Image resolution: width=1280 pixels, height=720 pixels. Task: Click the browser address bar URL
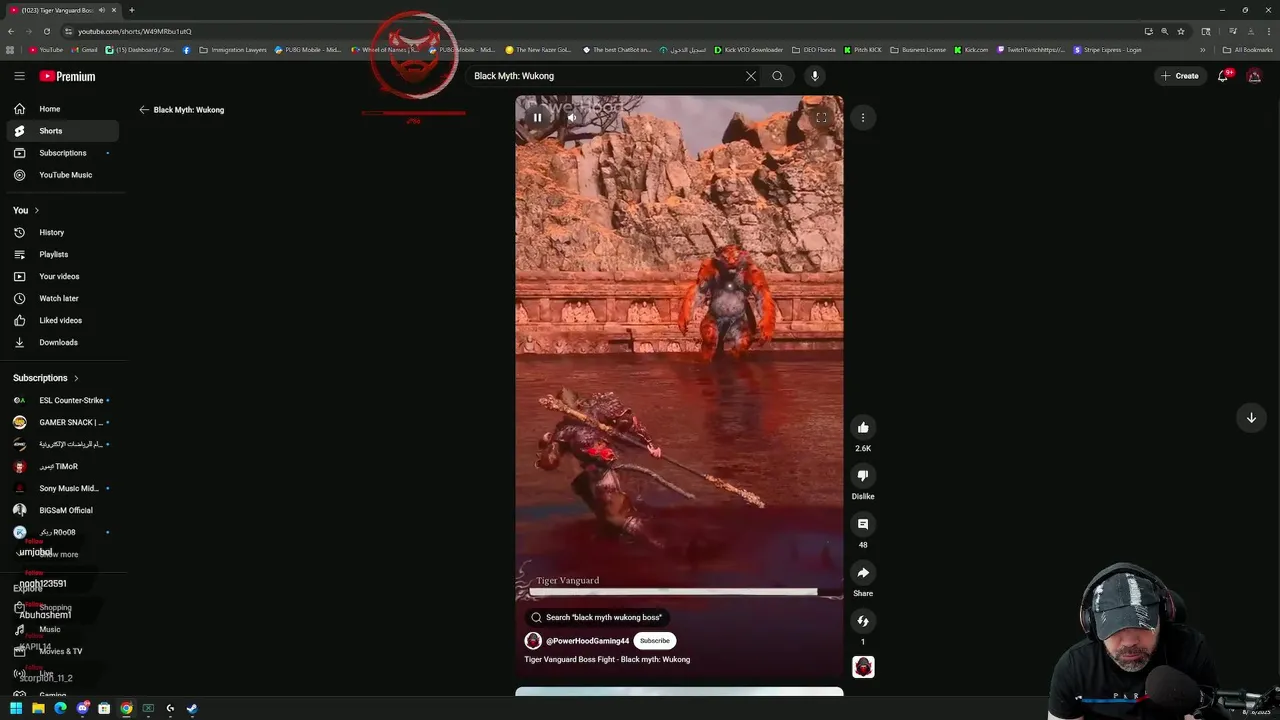click(134, 31)
